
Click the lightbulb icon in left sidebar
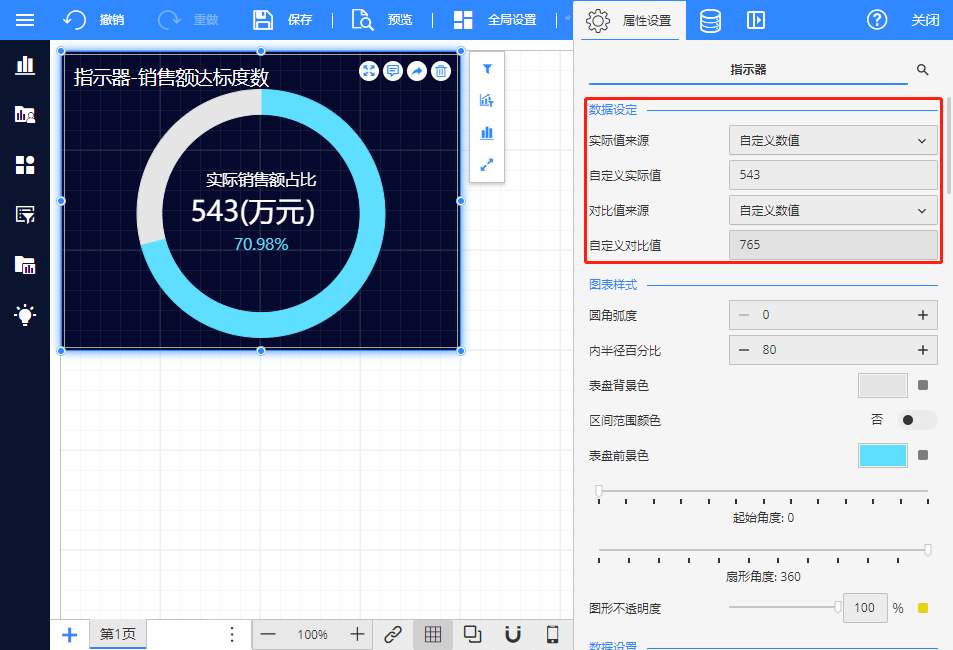click(25, 315)
